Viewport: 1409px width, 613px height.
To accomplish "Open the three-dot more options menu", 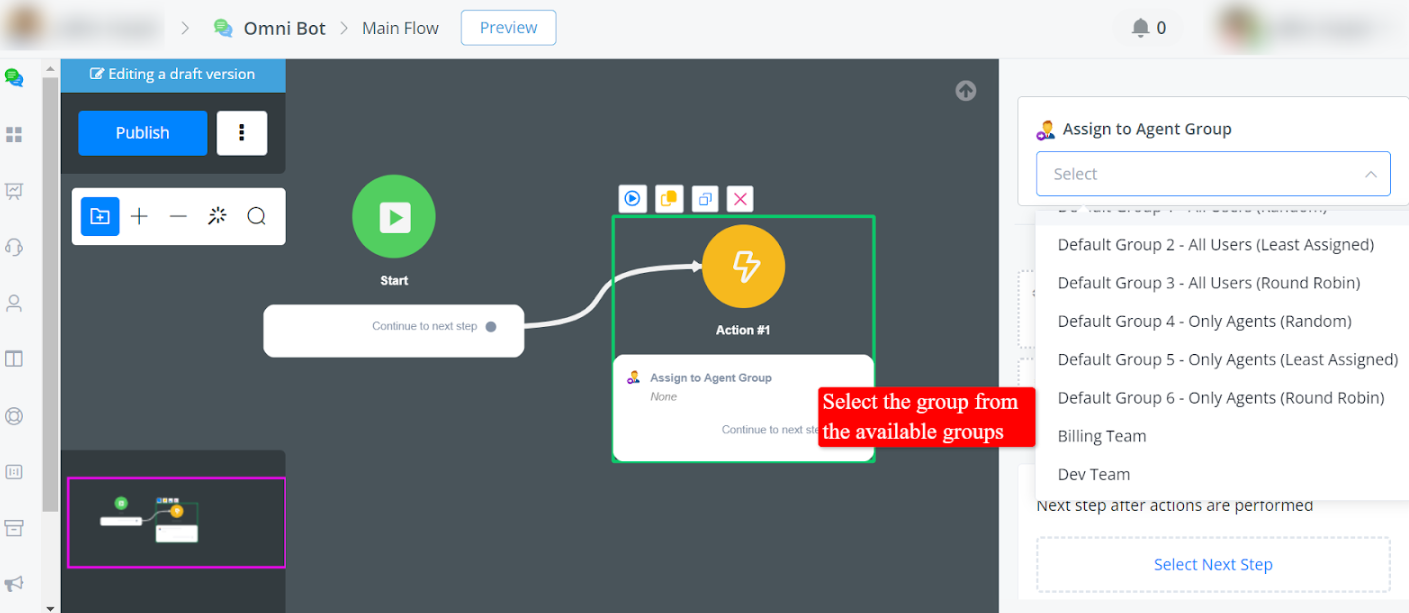I will pyautogui.click(x=242, y=133).
